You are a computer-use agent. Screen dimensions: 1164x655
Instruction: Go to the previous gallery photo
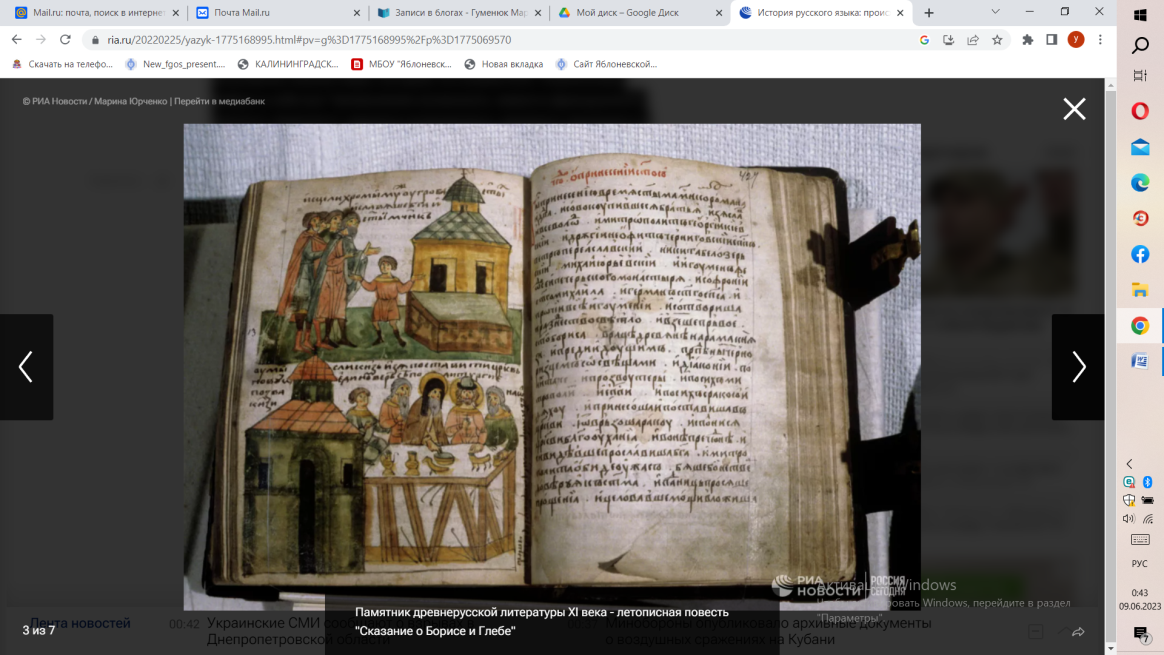[x=26, y=367]
